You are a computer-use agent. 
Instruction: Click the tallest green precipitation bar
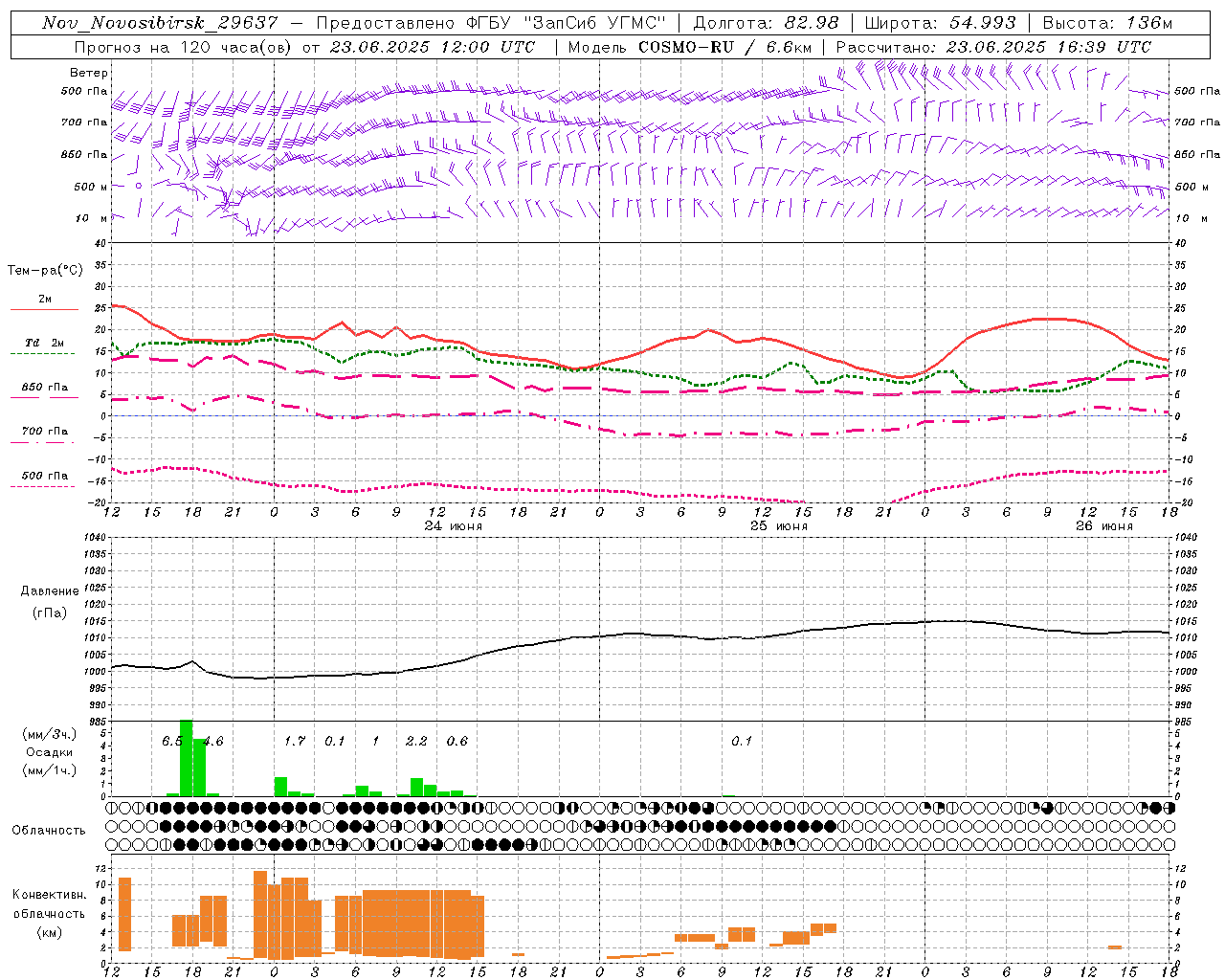pos(187,758)
